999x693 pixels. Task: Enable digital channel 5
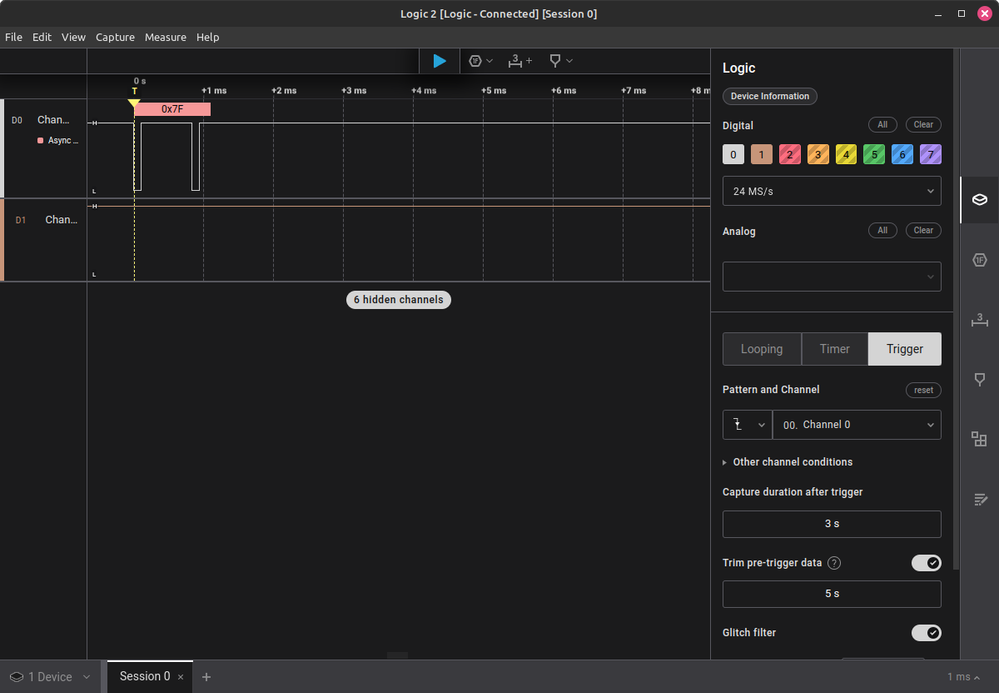click(874, 154)
